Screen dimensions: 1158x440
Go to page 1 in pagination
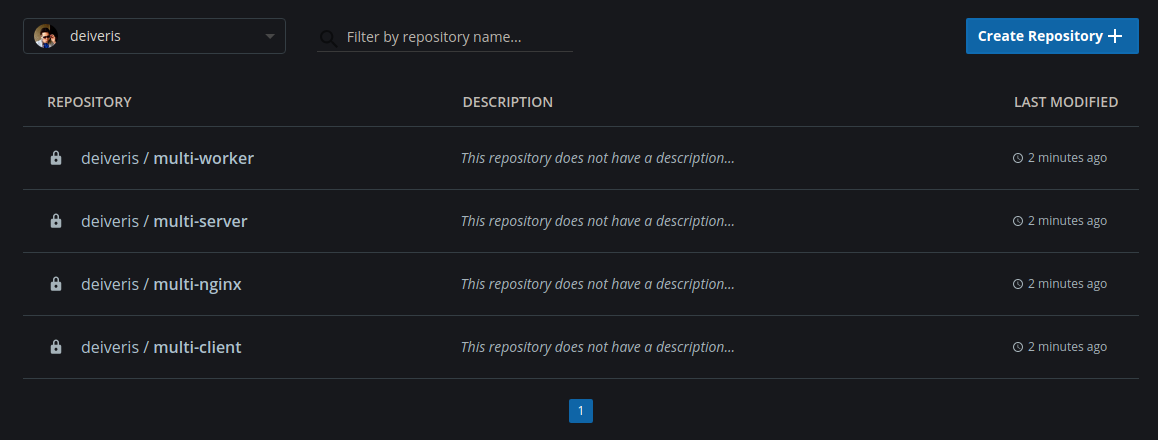pyautogui.click(x=580, y=411)
